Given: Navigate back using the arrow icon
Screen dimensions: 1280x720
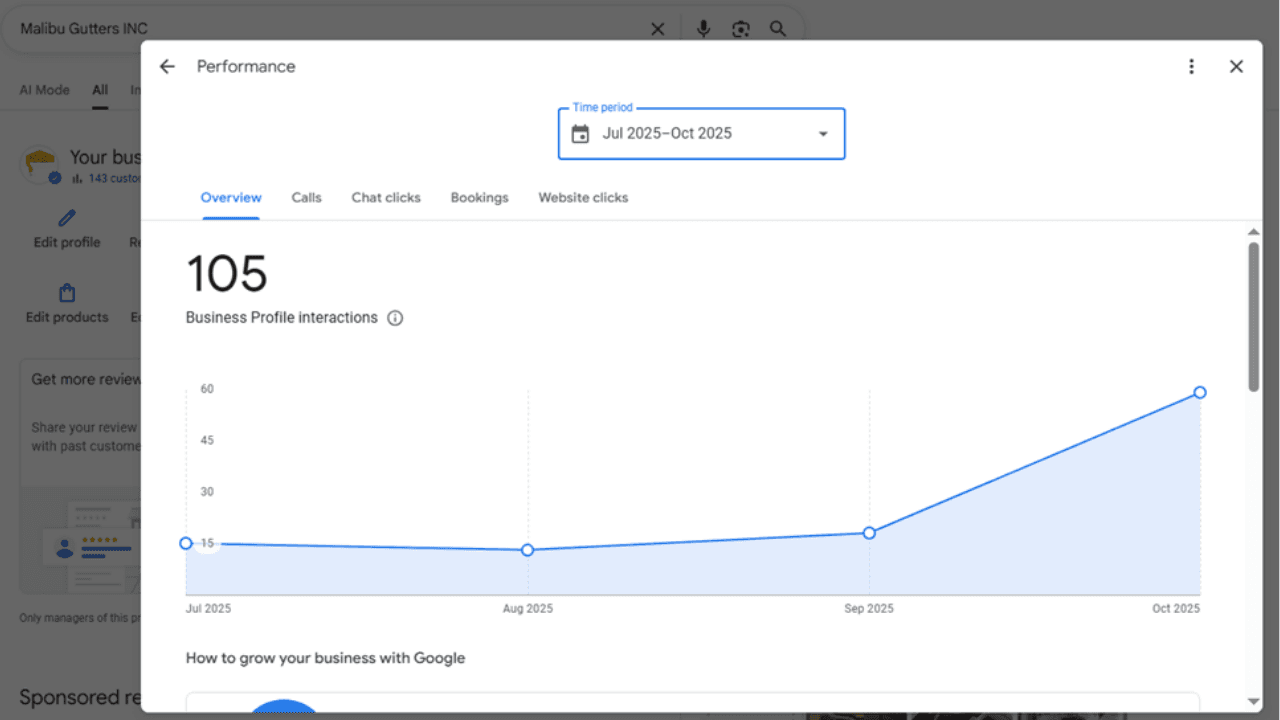Looking at the screenshot, I should [x=166, y=66].
